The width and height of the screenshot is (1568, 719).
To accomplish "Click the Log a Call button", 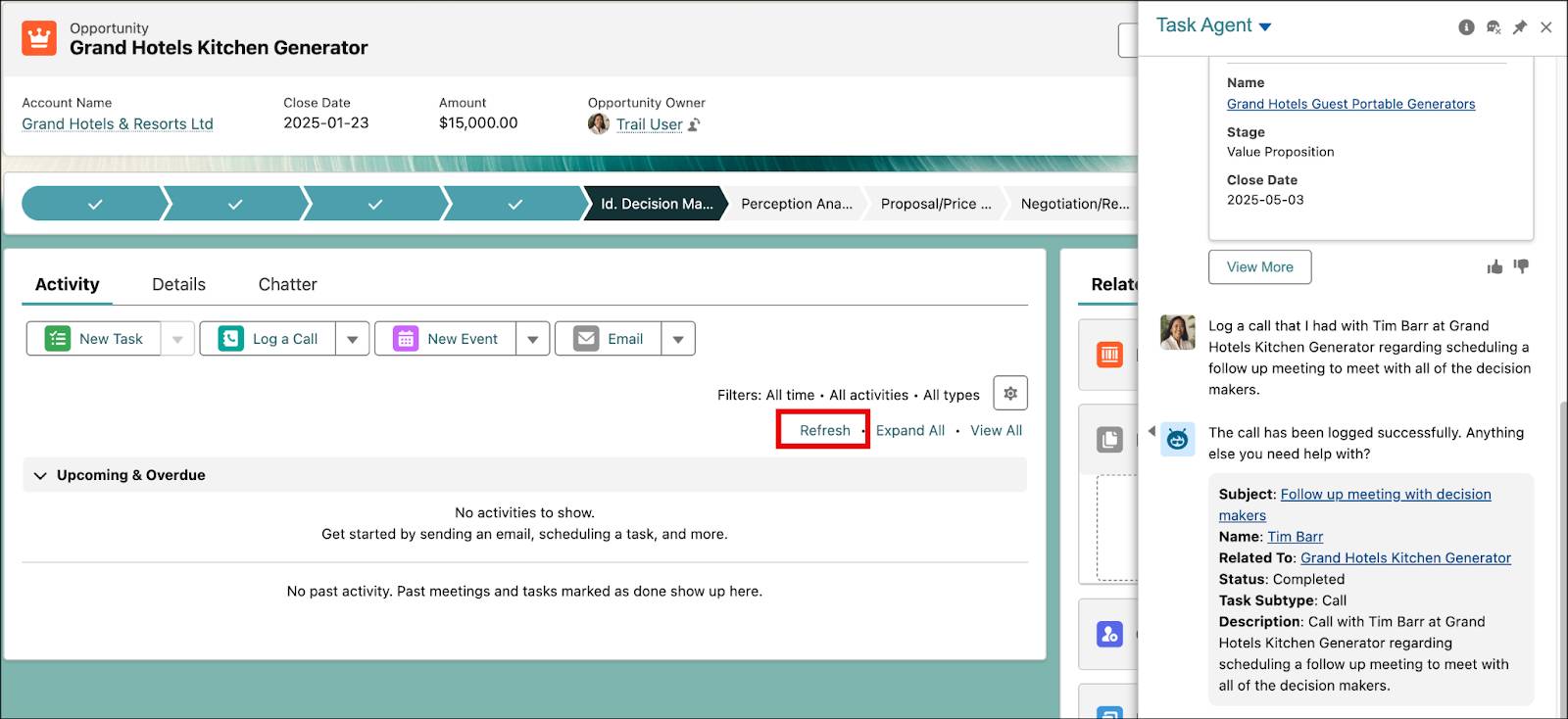I will click(x=269, y=339).
